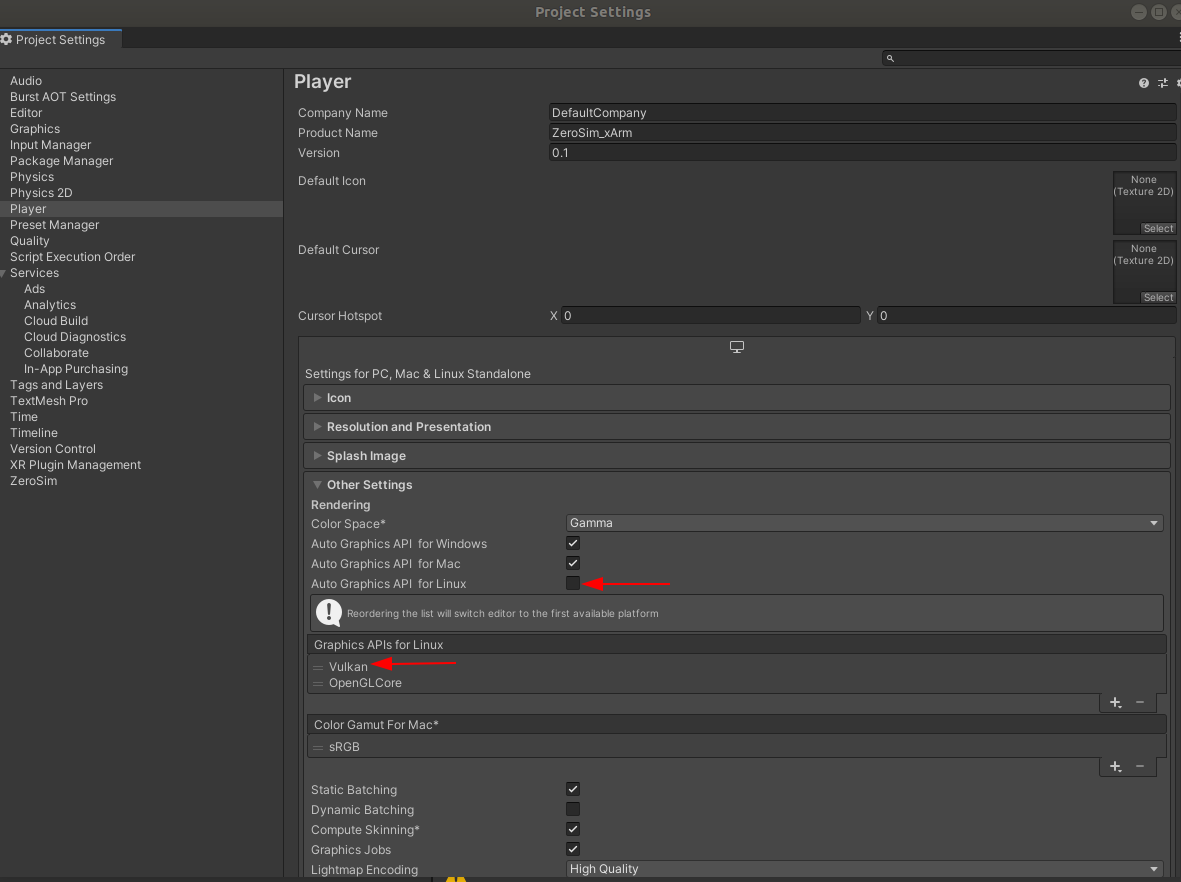Click the settings search field

pos(1030,59)
